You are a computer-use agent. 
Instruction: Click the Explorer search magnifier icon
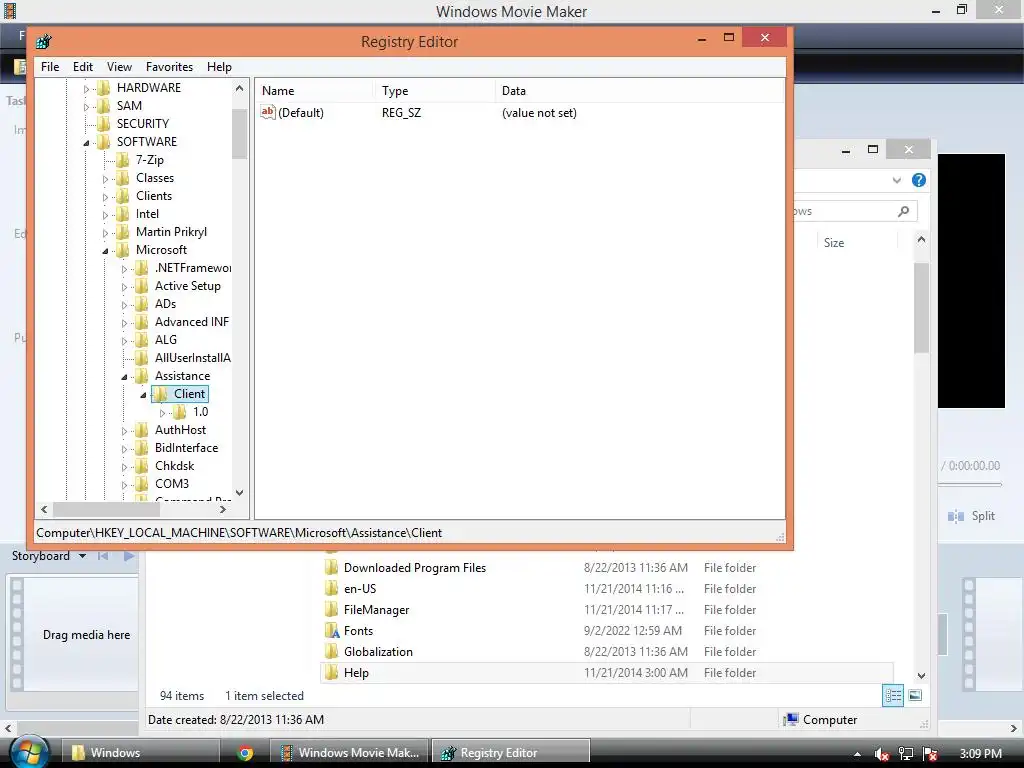pos(903,211)
